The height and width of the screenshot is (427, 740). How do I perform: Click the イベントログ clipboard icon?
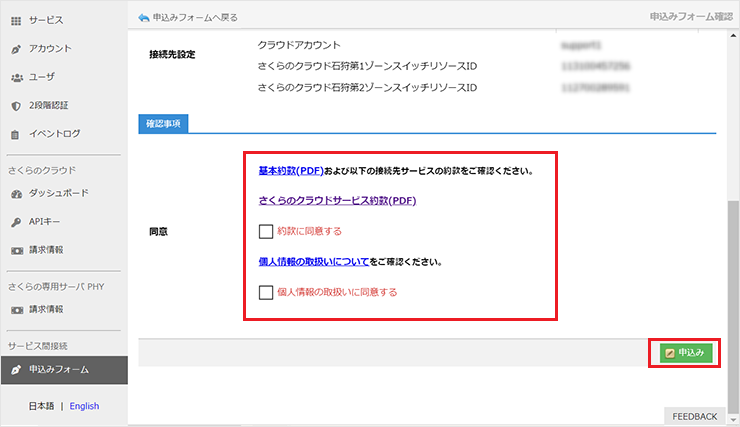tap(16, 134)
